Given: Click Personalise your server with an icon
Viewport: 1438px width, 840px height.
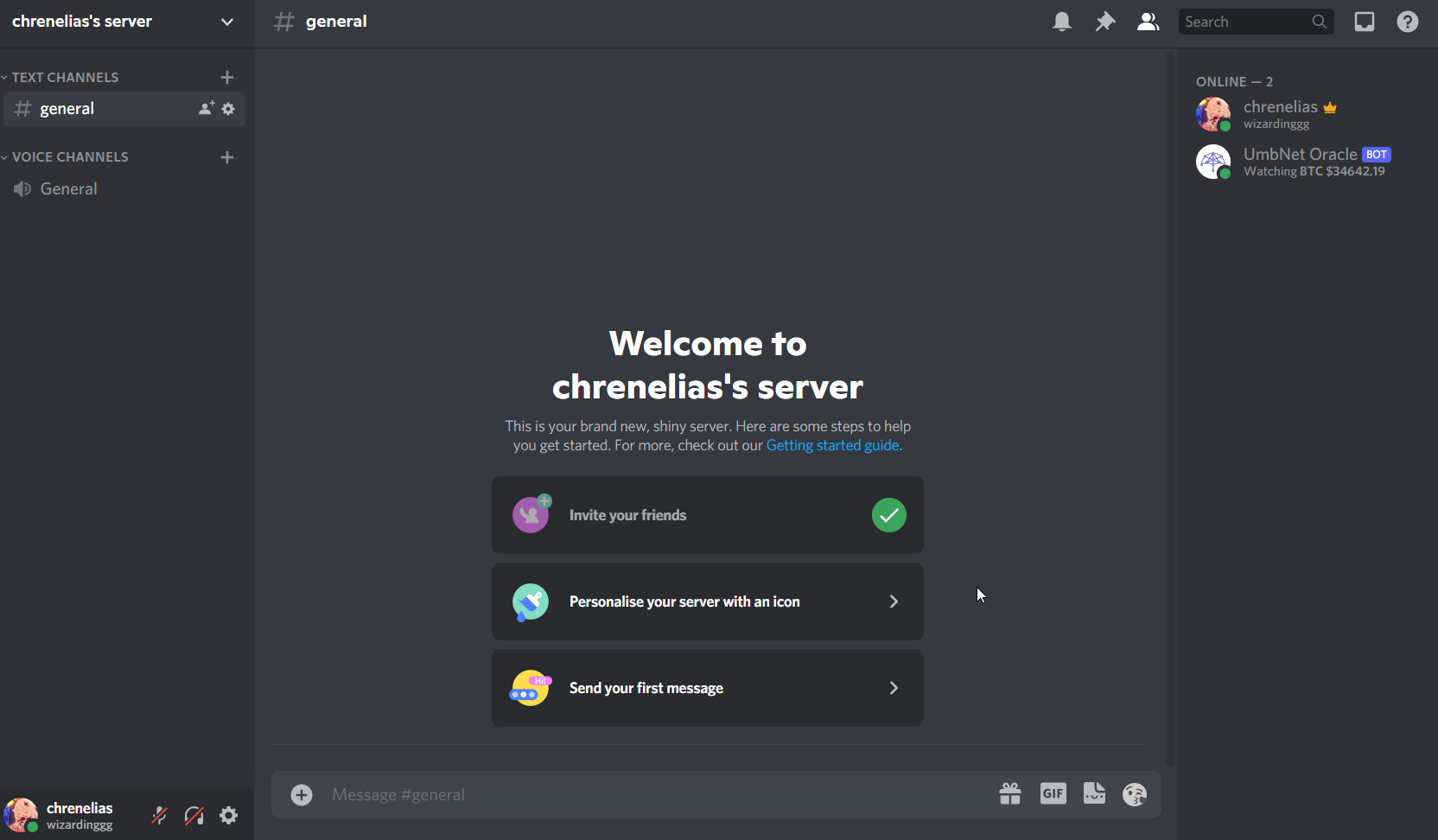Looking at the screenshot, I should [708, 601].
